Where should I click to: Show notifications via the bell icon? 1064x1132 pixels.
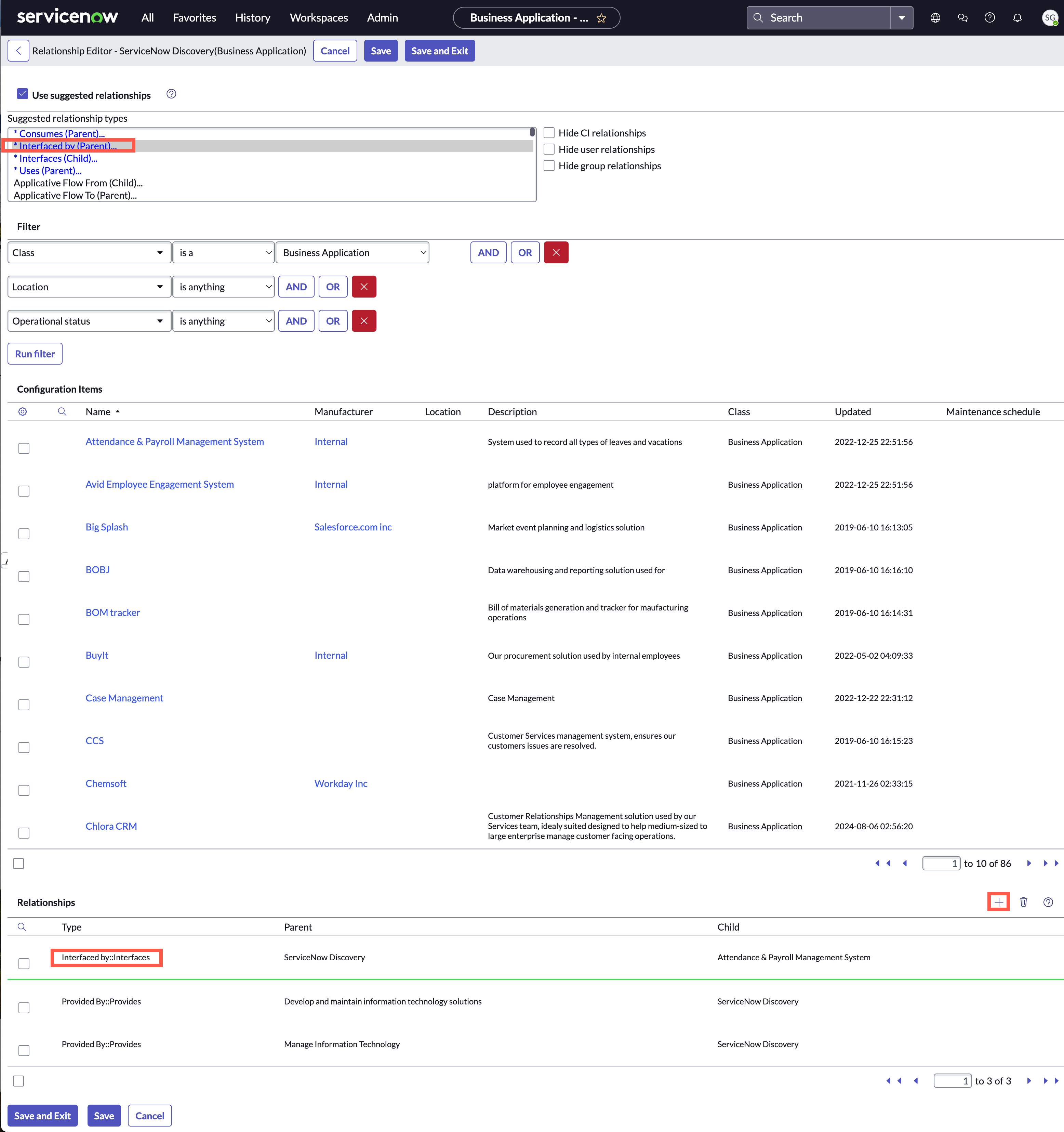tap(1017, 18)
